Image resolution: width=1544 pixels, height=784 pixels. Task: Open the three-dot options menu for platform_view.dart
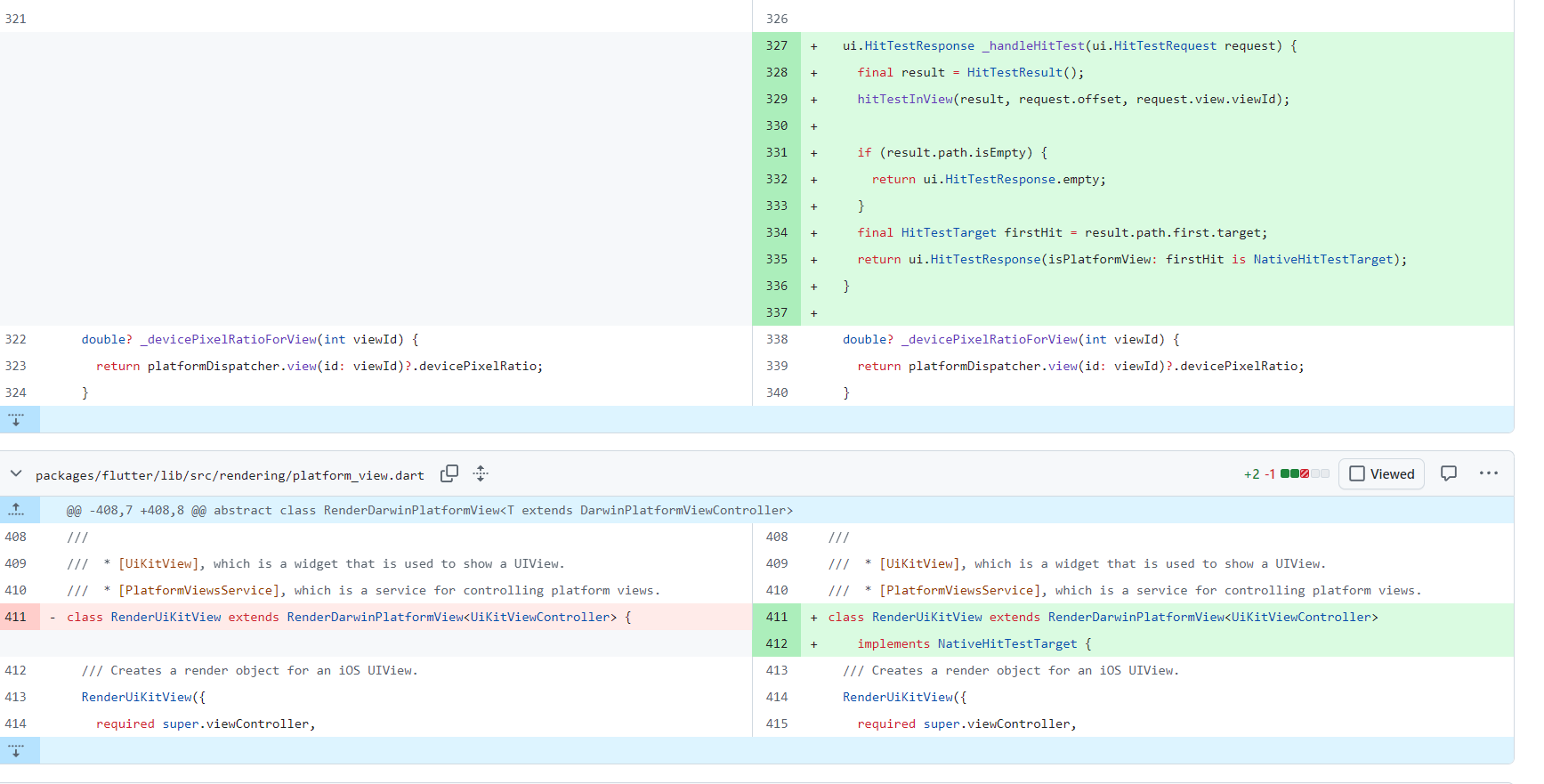click(1488, 474)
